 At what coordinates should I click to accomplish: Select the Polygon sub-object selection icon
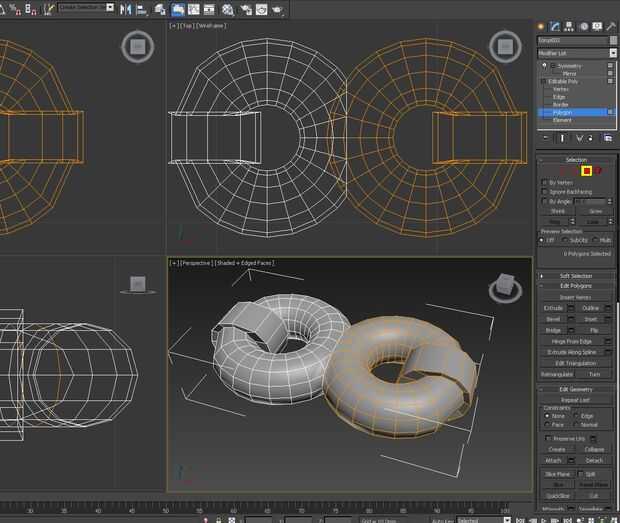(x=587, y=171)
